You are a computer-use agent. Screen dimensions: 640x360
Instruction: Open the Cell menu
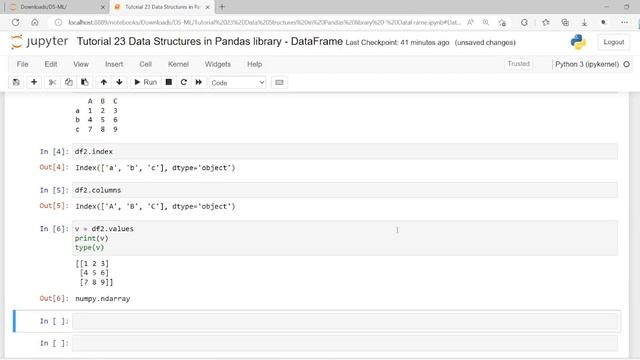(145, 64)
